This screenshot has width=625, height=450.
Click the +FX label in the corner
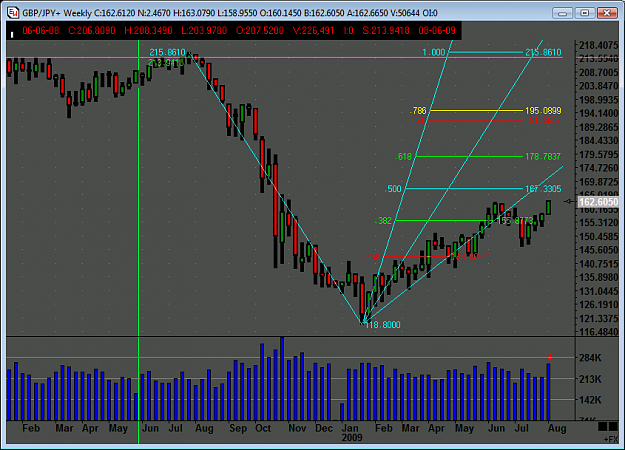pyautogui.click(x=611, y=439)
